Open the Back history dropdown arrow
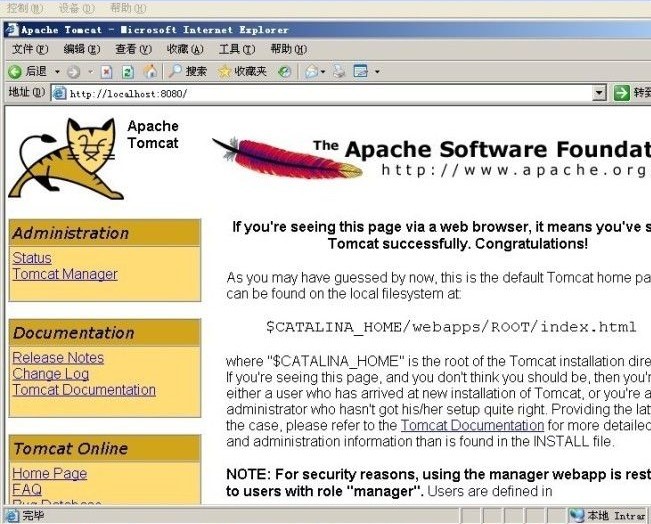 [57, 72]
